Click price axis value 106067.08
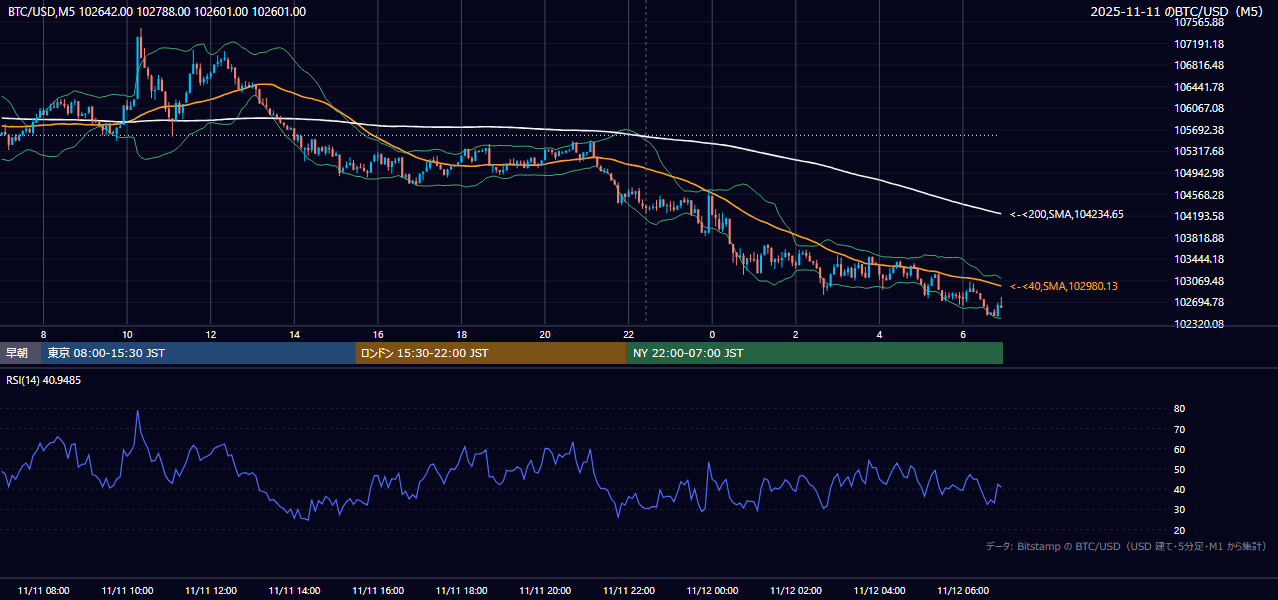This screenshot has height=600, width=1278. click(1199, 108)
